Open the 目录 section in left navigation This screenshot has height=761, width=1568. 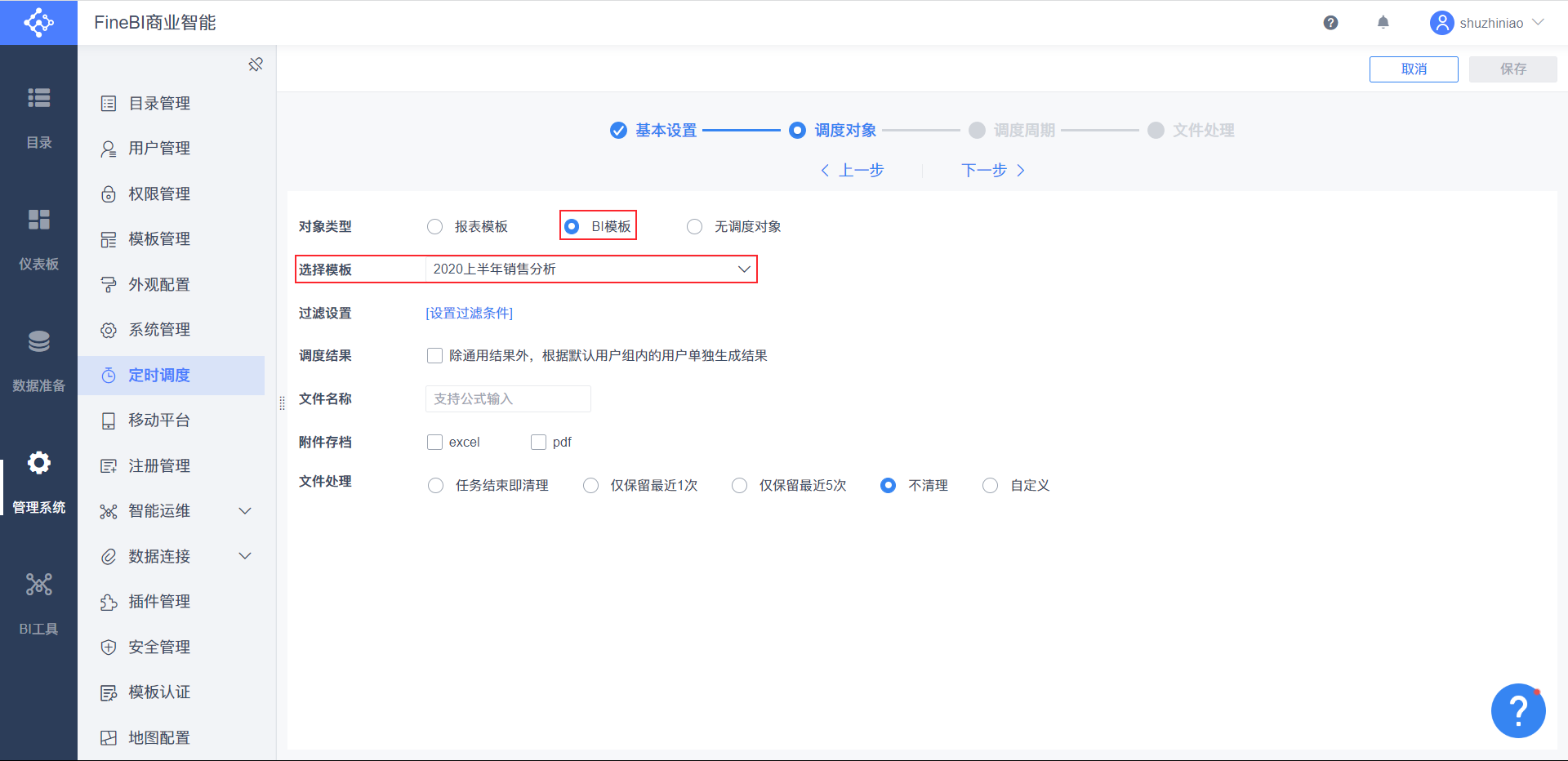click(x=38, y=118)
